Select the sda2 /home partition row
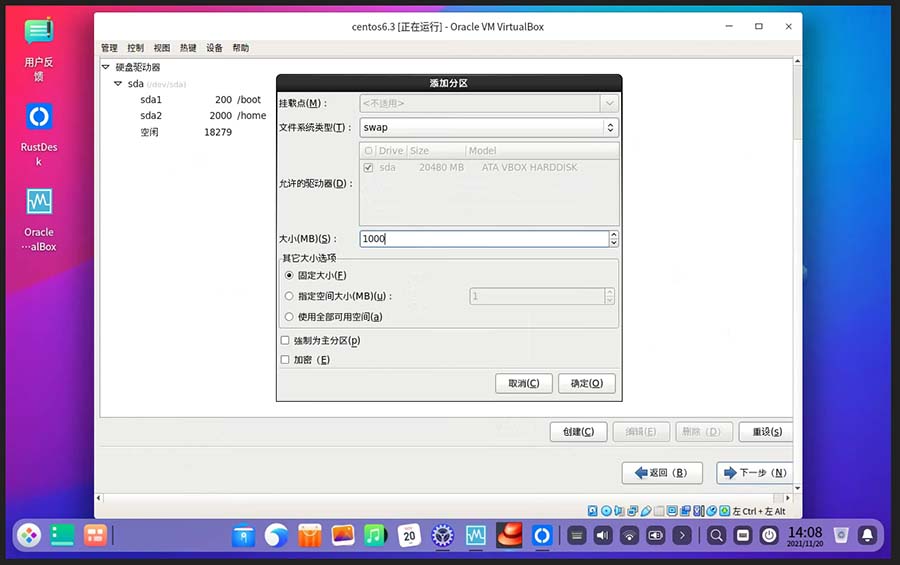This screenshot has height=565, width=900. pos(203,115)
